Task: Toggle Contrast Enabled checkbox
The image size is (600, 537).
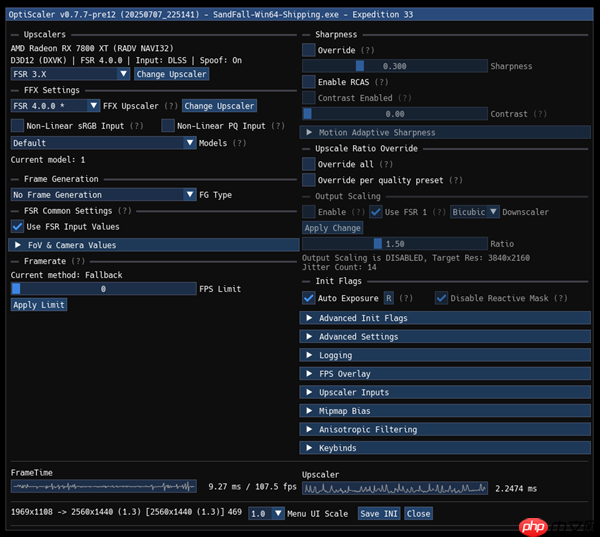Action: [309, 98]
